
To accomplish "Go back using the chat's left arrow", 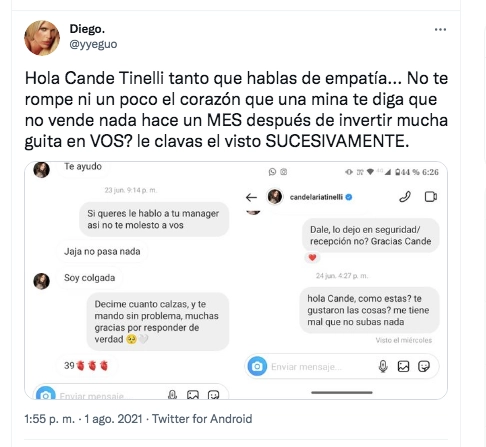I will coord(251,197).
